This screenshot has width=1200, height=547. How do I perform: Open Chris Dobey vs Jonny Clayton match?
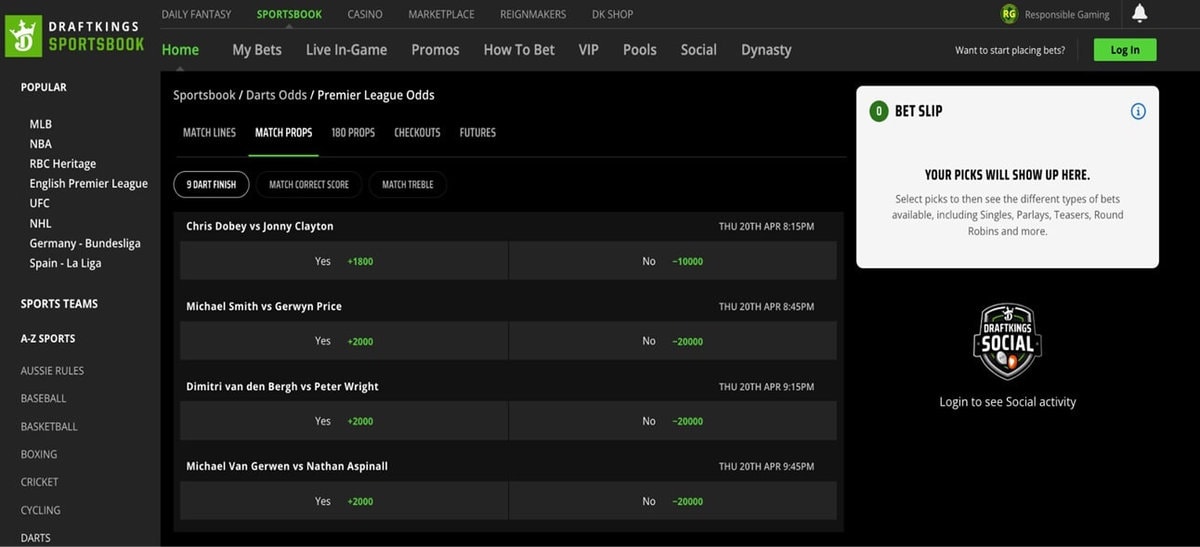tap(260, 226)
